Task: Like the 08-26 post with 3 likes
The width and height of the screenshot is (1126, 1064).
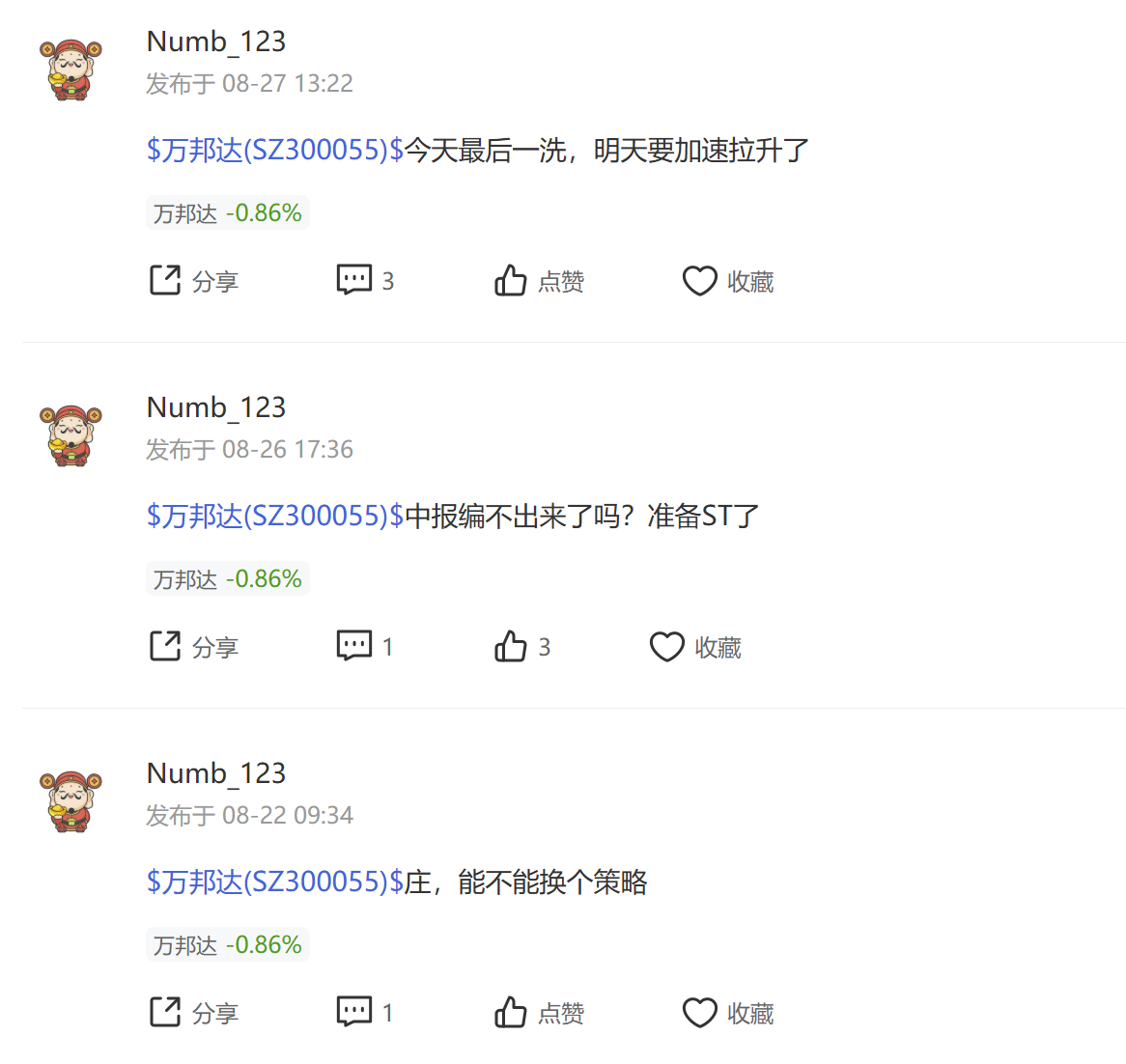Action: click(x=522, y=647)
